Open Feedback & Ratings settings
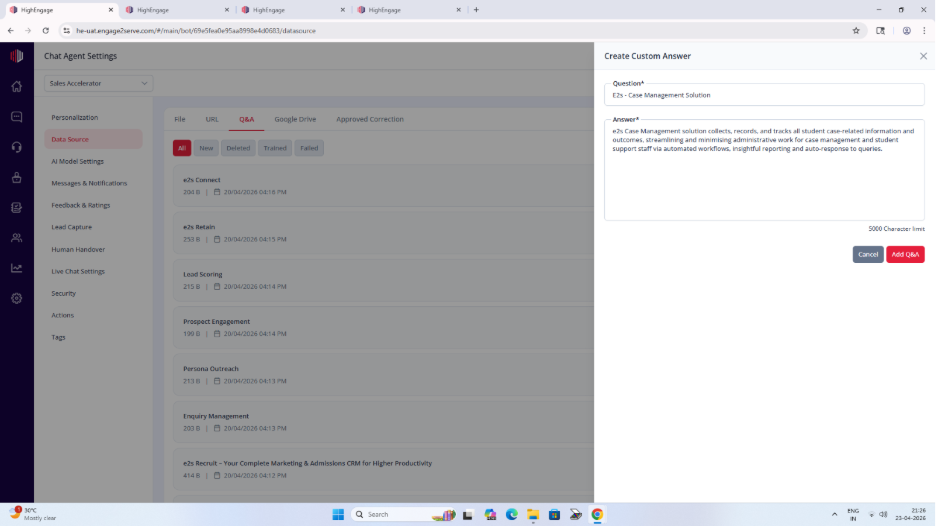 point(81,205)
